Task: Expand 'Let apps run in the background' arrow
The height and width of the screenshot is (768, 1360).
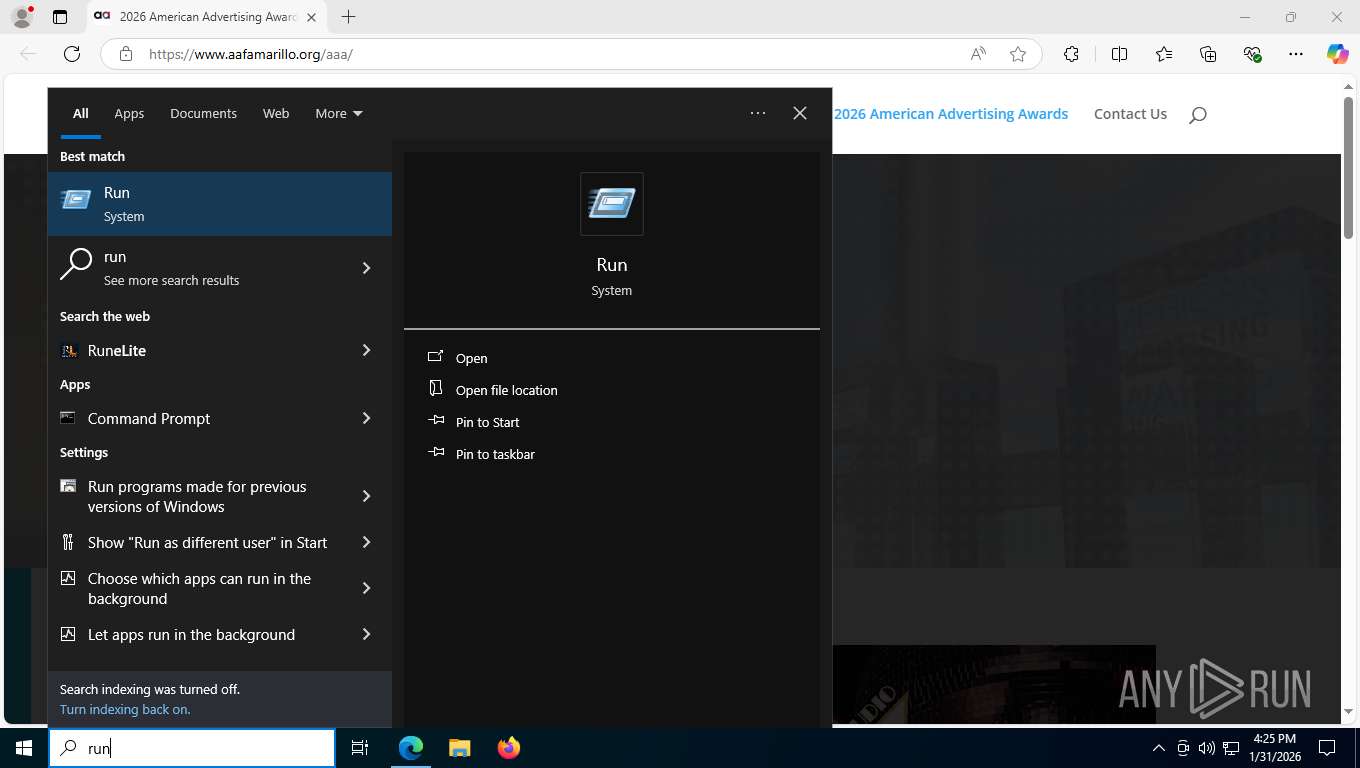Action: [x=366, y=634]
